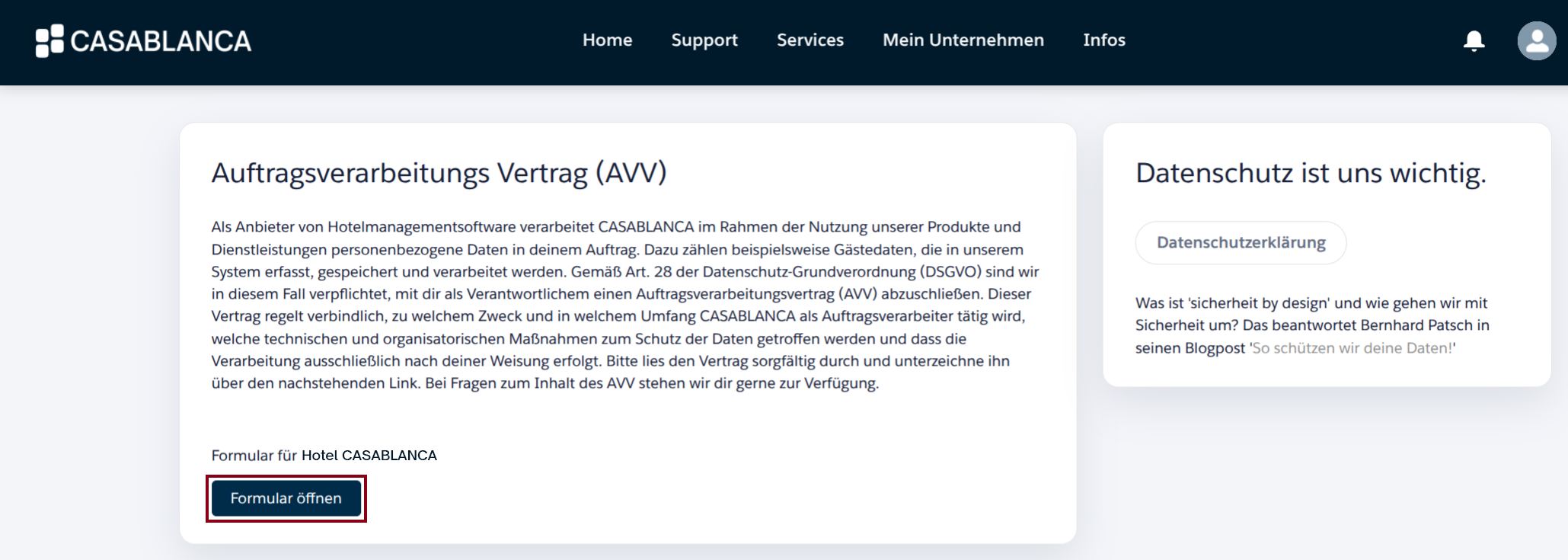This screenshot has height=560, width=1568.
Task: Open the Datenschutzerklärung button
Action: pos(1241,243)
